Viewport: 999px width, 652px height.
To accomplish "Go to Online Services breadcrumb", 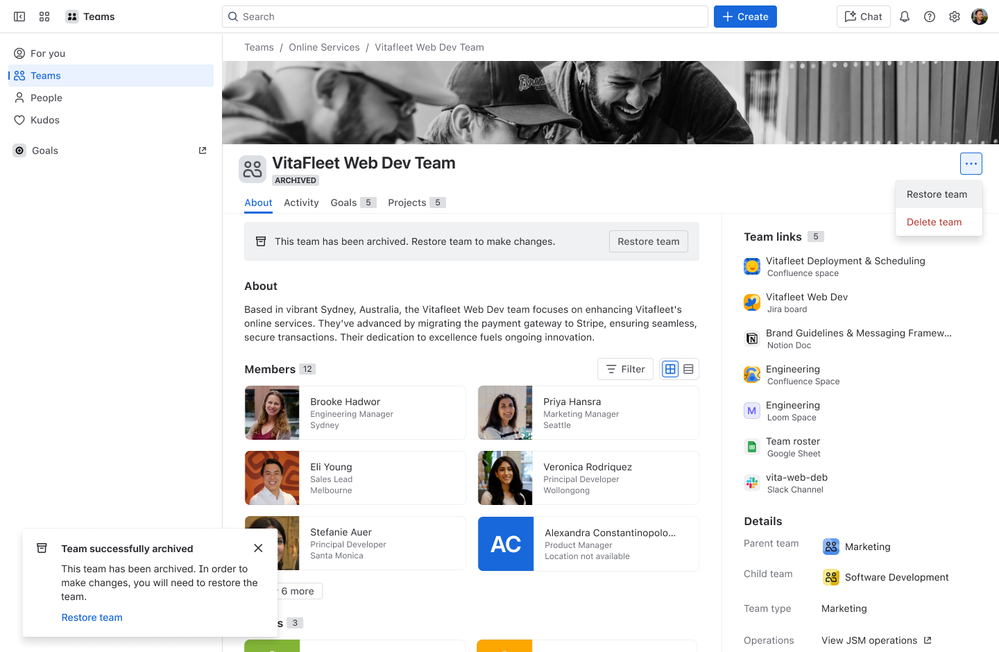I will click(x=324, y=47).
